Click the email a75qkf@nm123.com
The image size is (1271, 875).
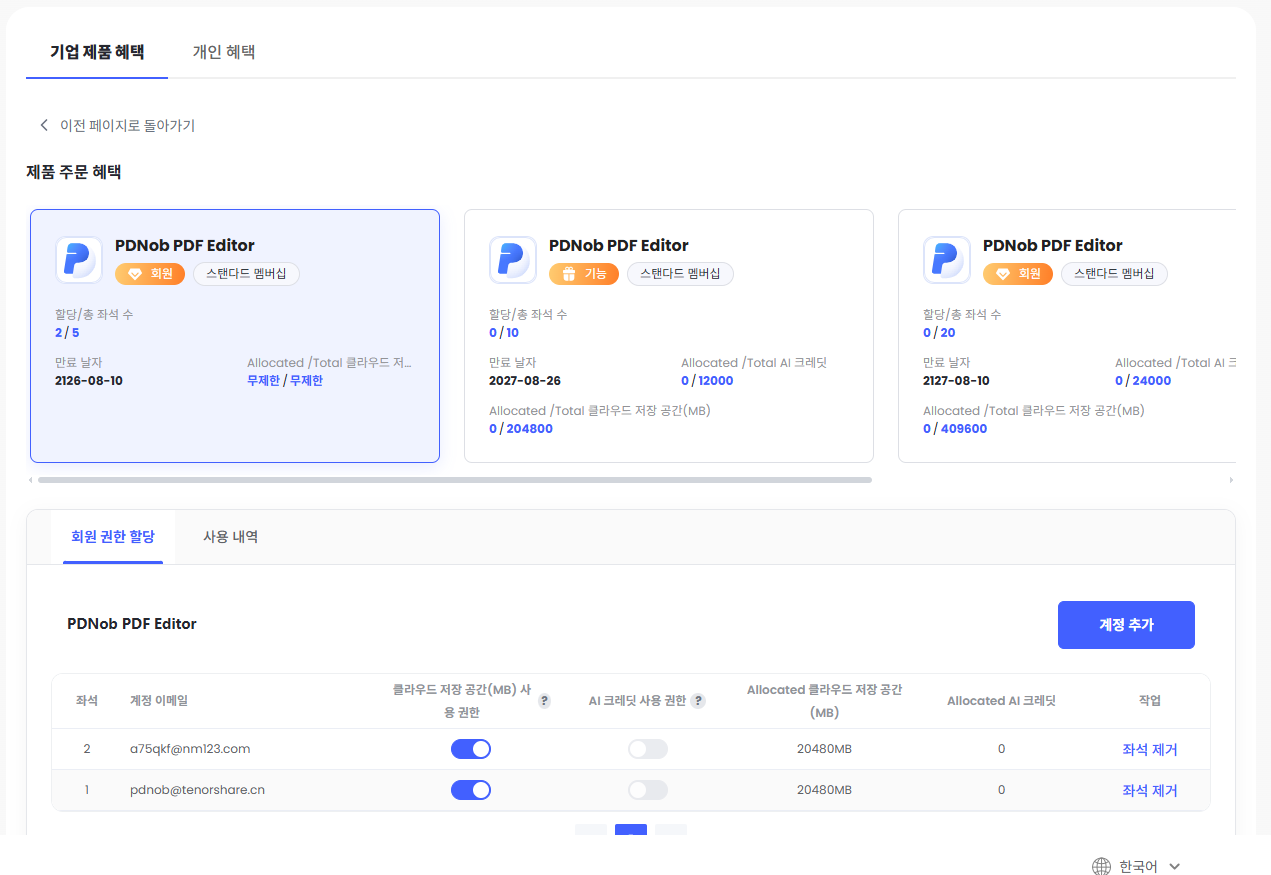click(x=190, y=749)
